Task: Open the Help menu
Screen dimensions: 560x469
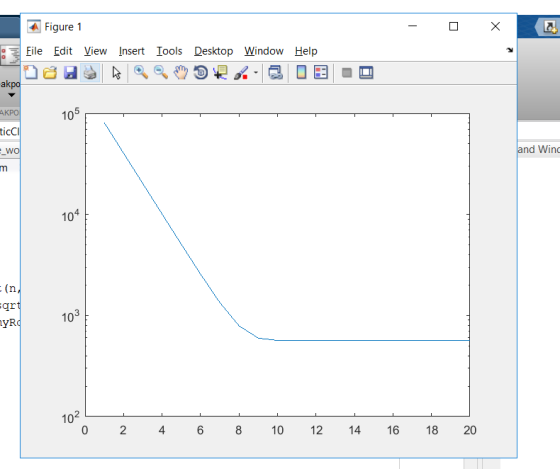Action: pos(306,51)
